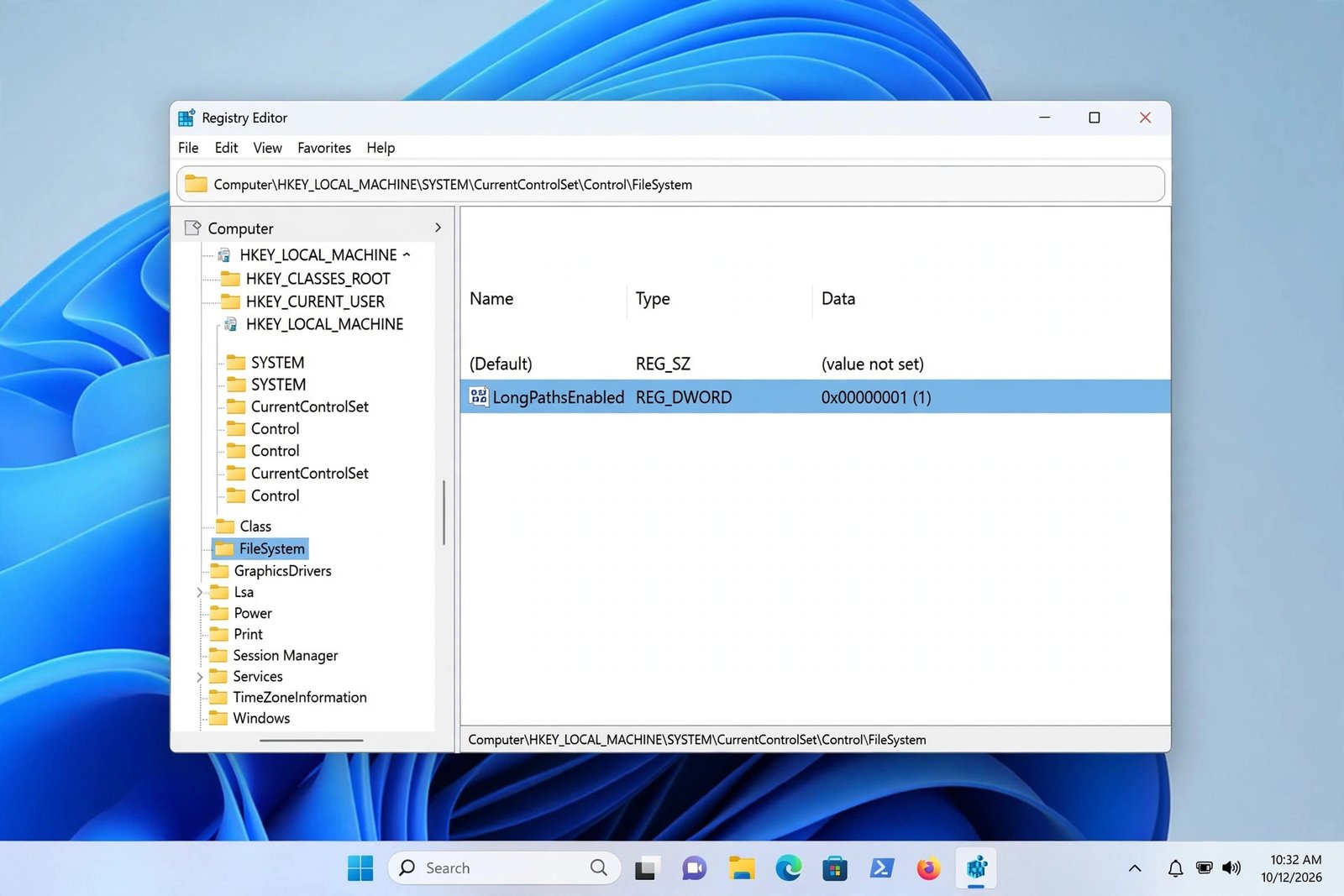Open the View menu

tap(267, 148)
